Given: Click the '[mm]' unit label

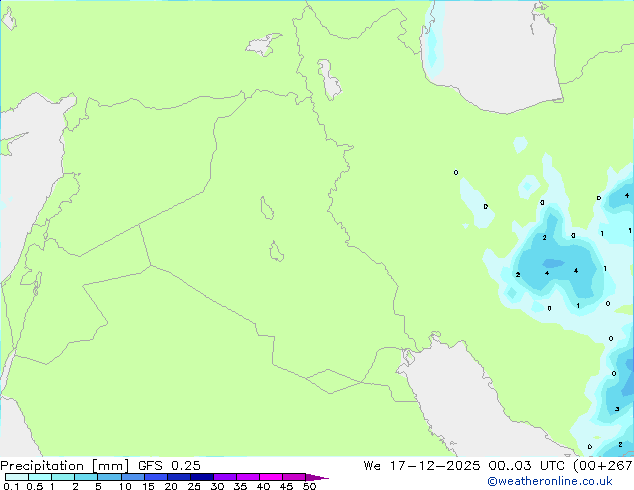Looking at the screenshot, I should (x=111, y=466).
